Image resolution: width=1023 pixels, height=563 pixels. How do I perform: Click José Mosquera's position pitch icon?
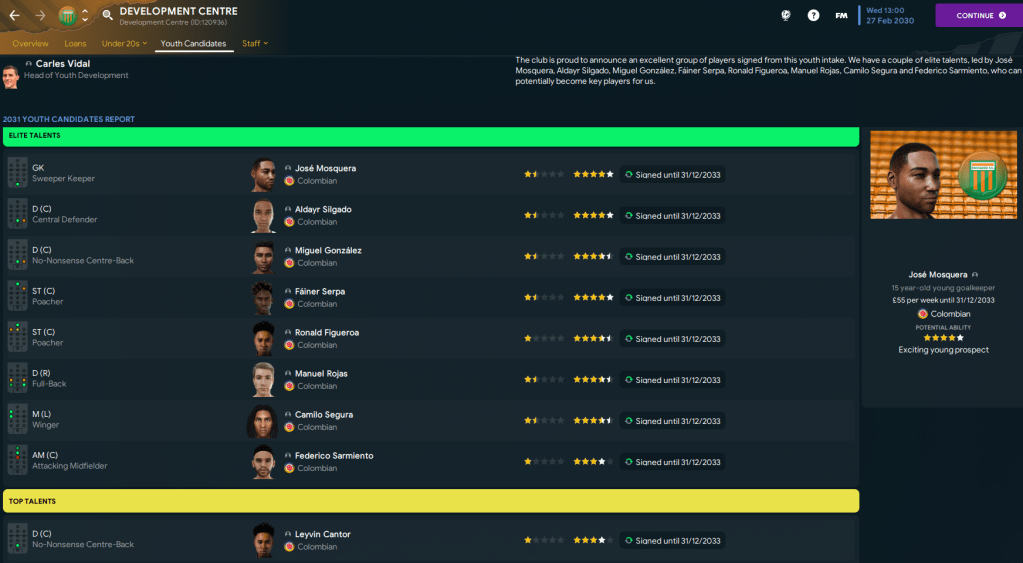(18, 174)
